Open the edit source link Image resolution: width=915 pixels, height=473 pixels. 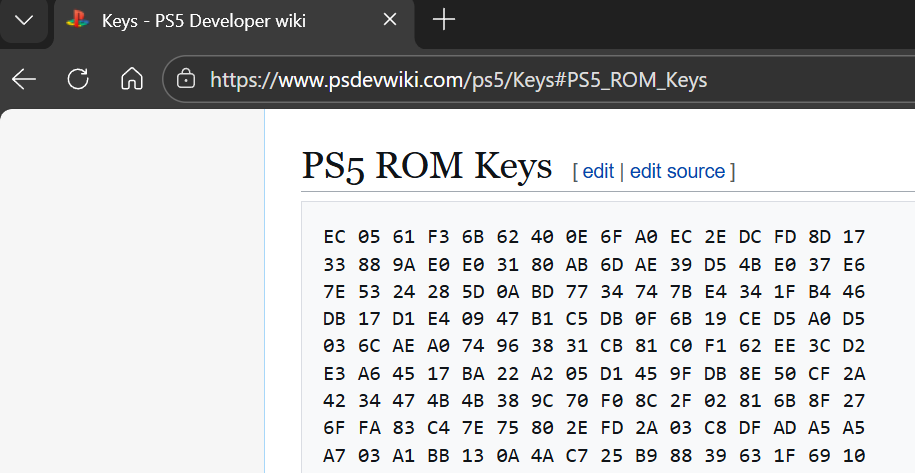coord(677,171)
